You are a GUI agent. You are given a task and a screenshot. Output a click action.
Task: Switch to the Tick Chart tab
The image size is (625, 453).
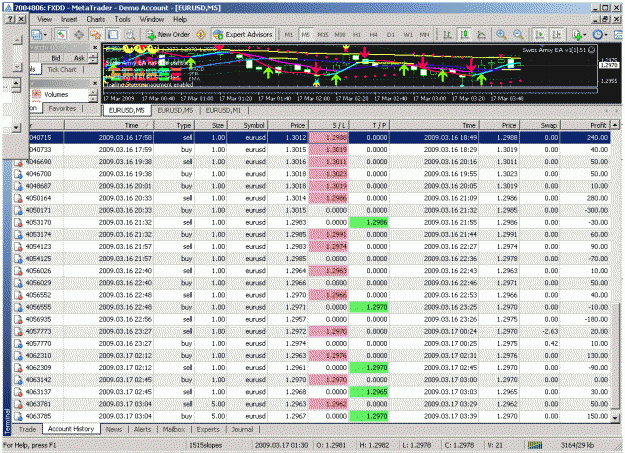(x=62, y=69)
